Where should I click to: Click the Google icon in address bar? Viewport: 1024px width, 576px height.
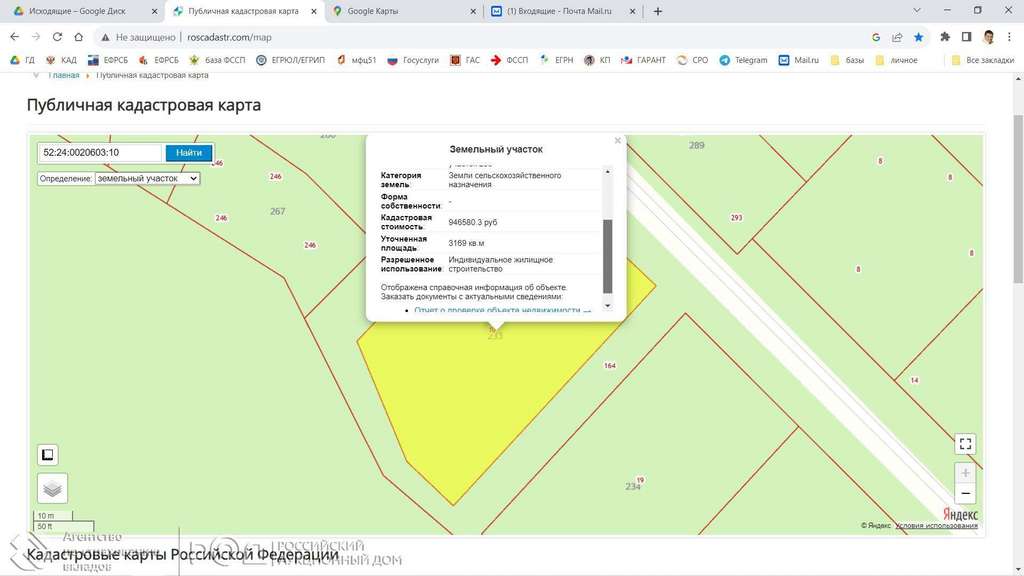point(876,37)
